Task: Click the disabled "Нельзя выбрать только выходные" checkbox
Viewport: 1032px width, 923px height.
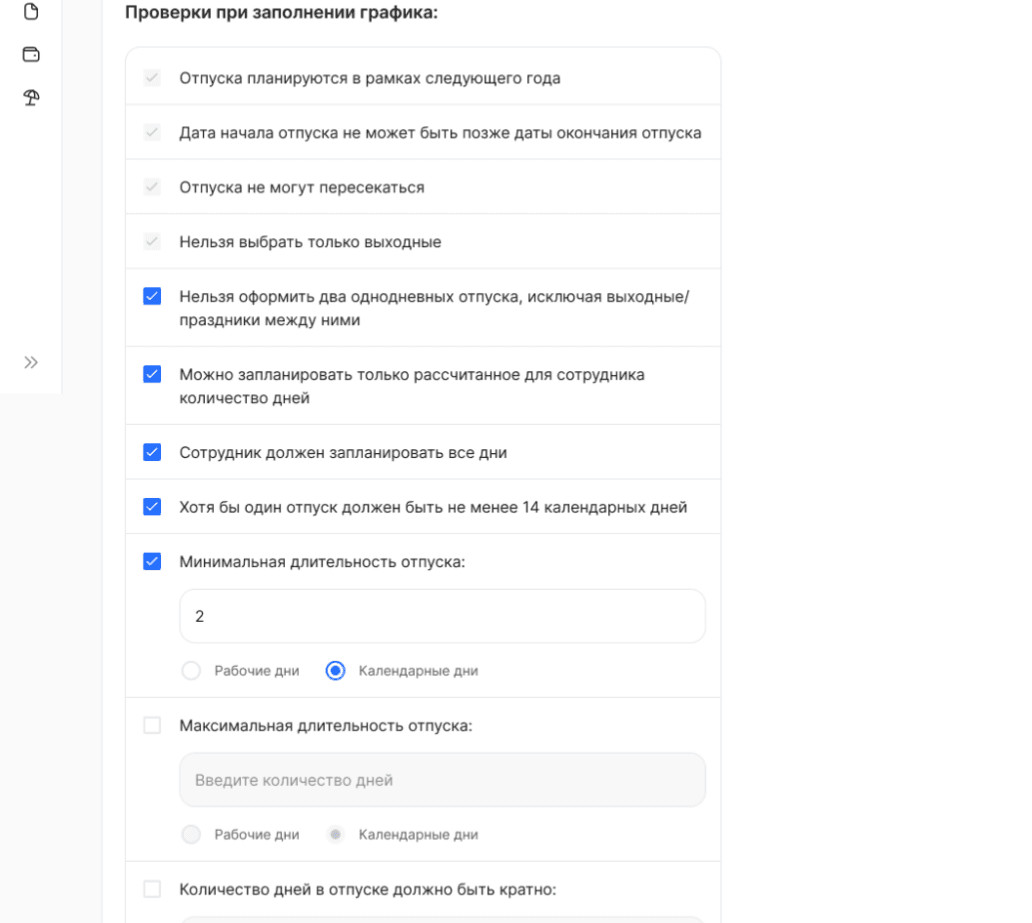Action: point(152,242)
